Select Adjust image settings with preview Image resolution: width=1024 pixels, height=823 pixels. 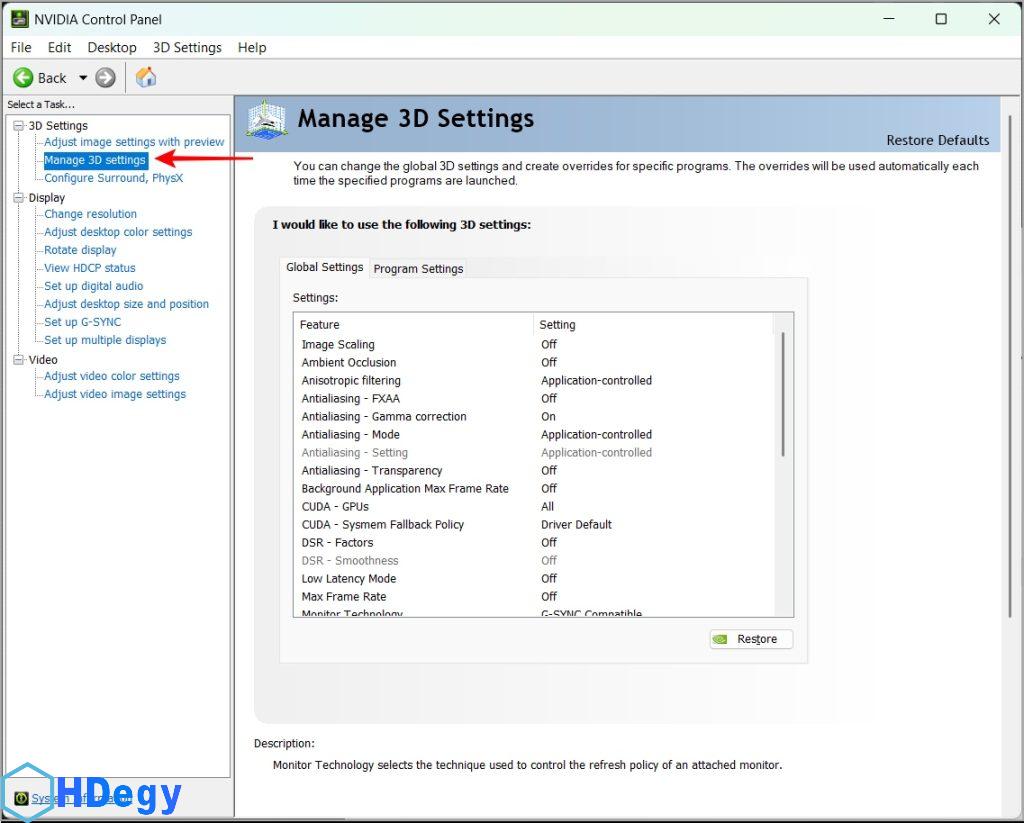pos(134,142)
